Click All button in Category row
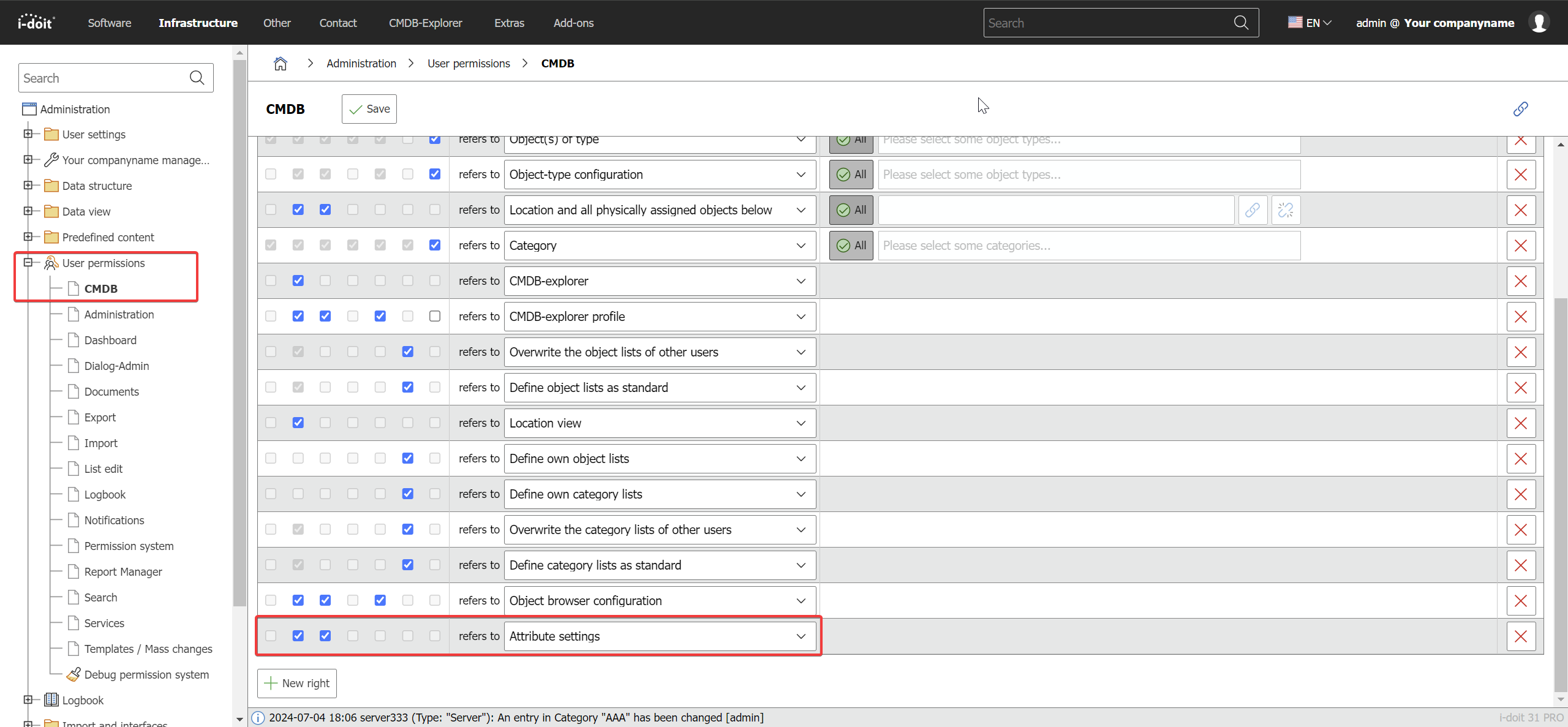 pyautogui.click(x=851, y=246)
